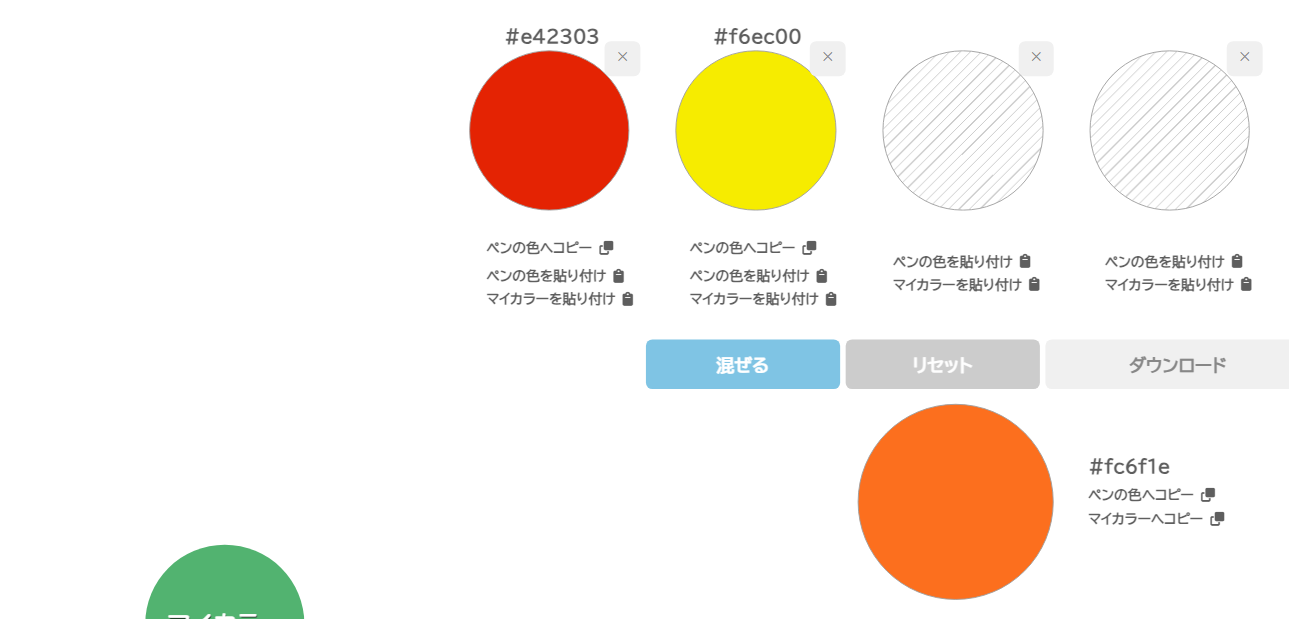The width and height of the screenshot is (1289, 619).
Task: Click the ダウンロード download button
Action: pyautogui.click(x=1167, y=364)
